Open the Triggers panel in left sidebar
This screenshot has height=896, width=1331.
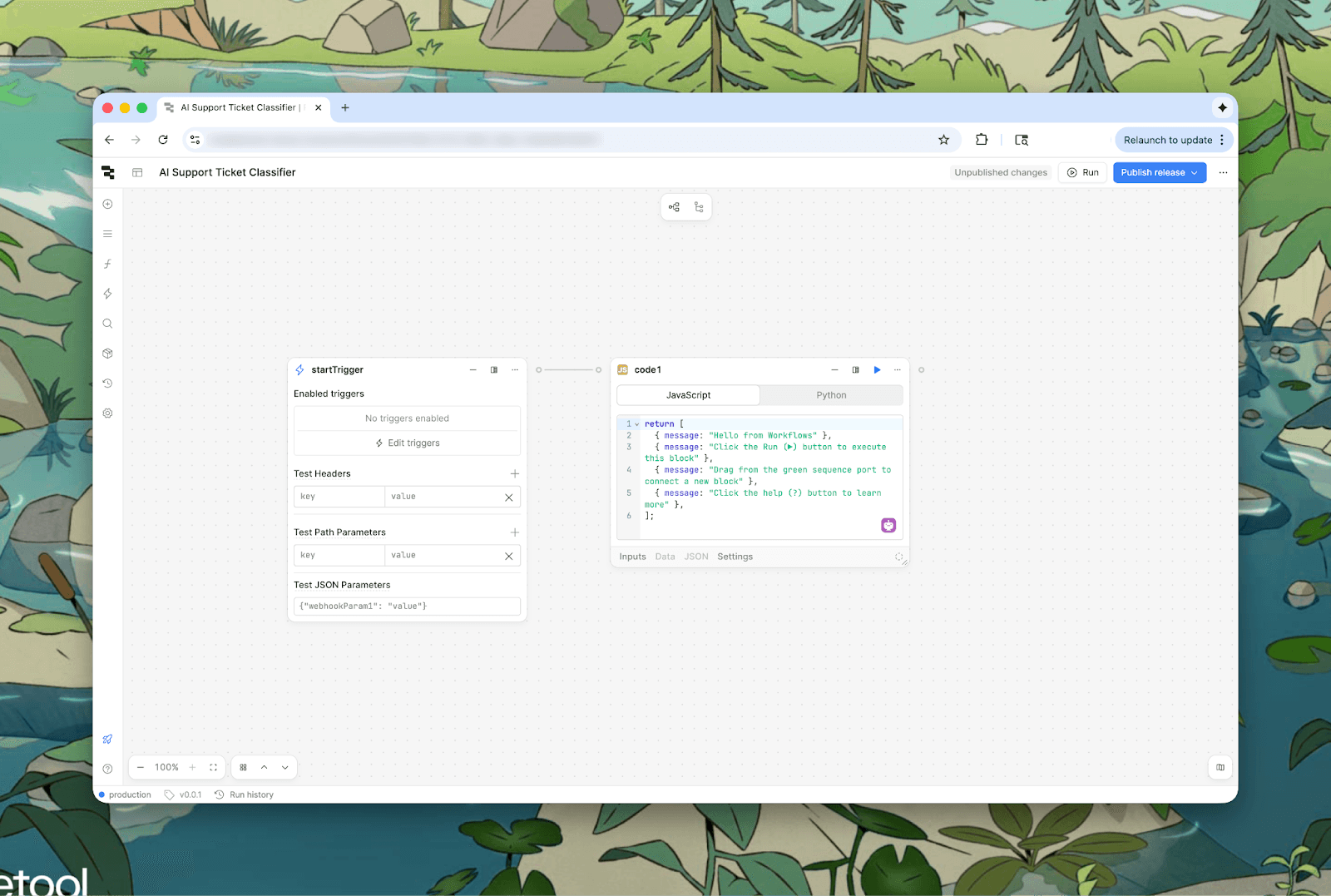pos(107,294)
